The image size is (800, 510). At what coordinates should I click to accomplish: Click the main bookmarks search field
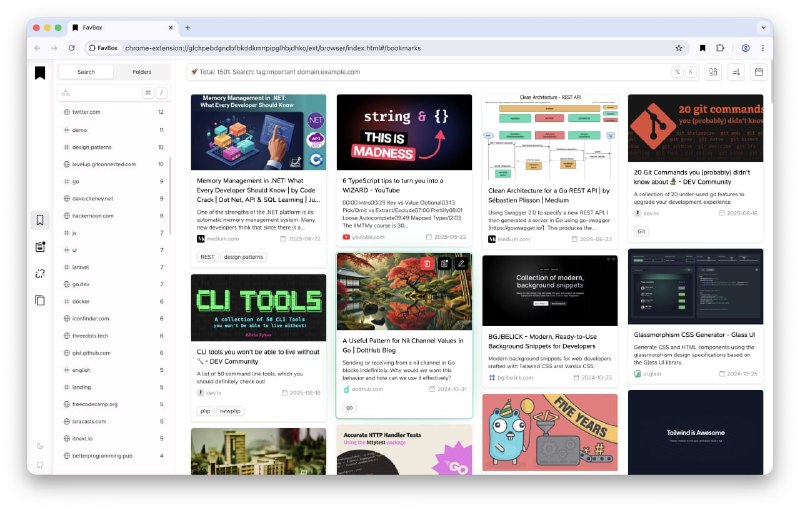(443, 72)
